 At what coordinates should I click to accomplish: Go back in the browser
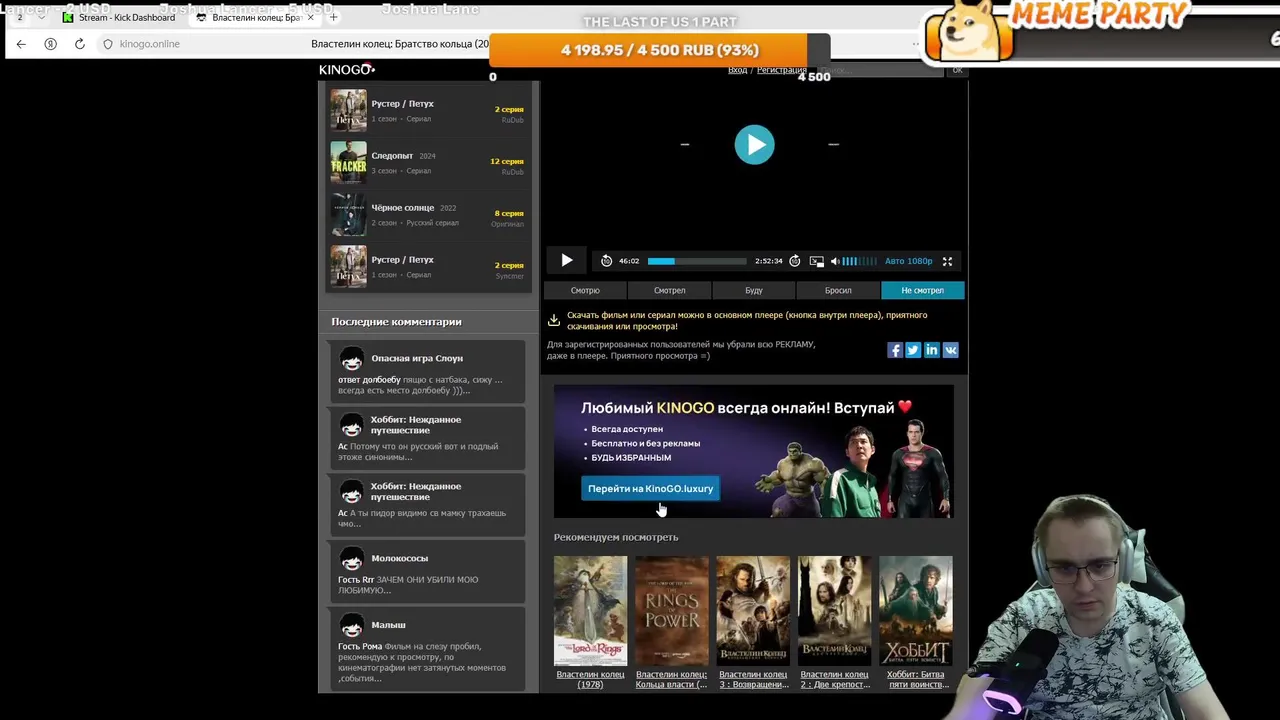click(21, 44)
